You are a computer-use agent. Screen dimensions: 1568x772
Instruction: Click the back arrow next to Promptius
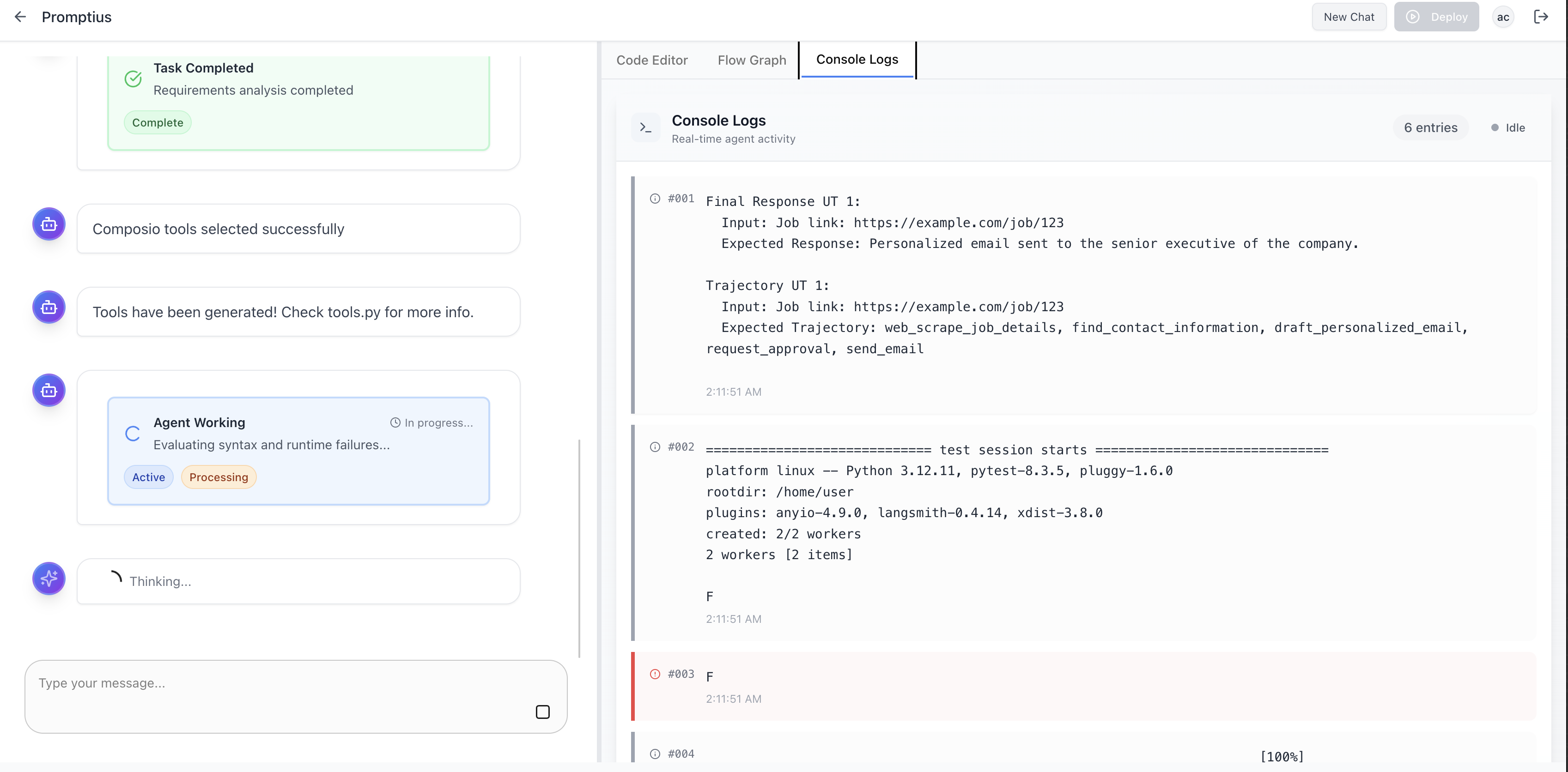click(20, 17)
